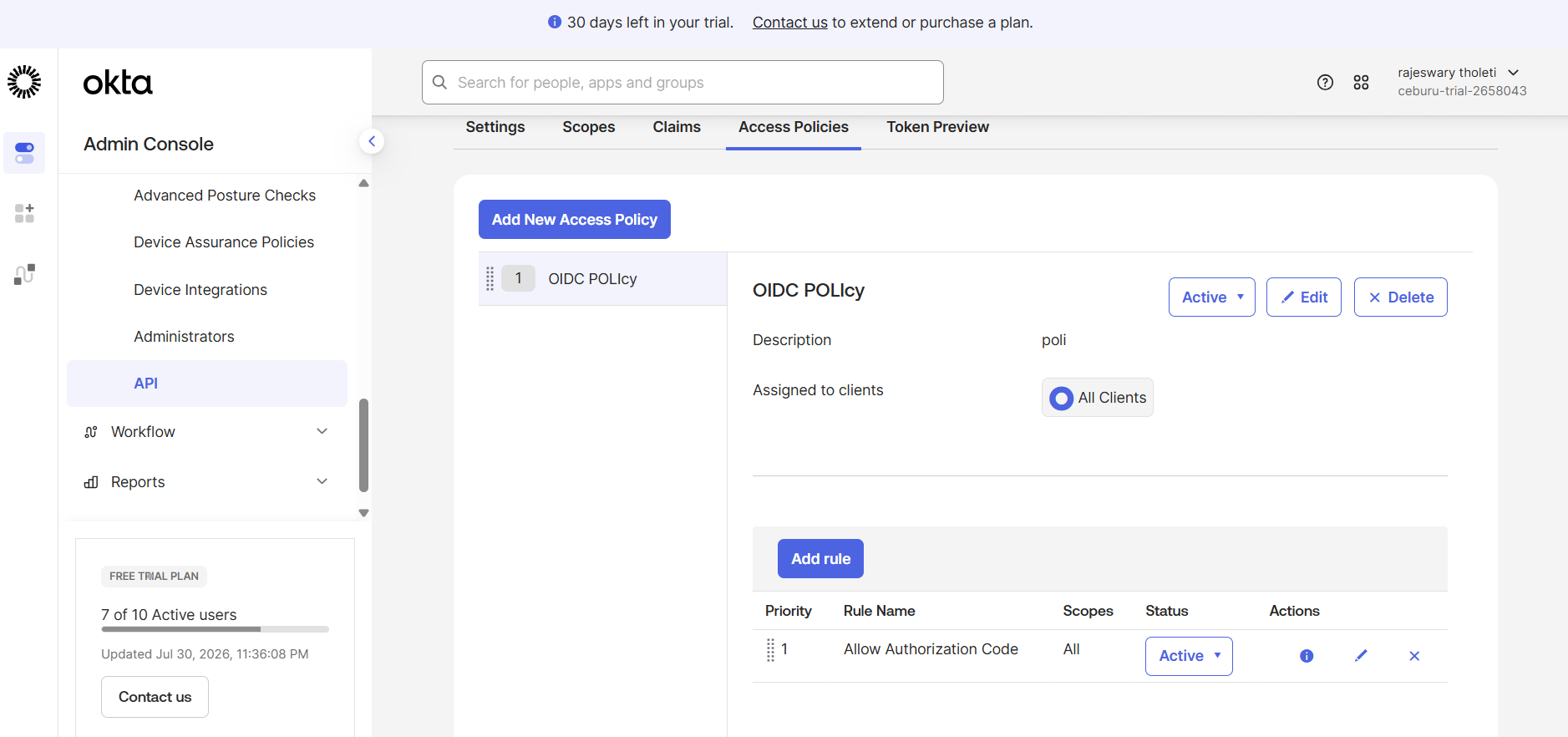Open the help question mark icon
Image resolution: width=1568 pixels, height=737 pixels.
[x=1325, y=82]
